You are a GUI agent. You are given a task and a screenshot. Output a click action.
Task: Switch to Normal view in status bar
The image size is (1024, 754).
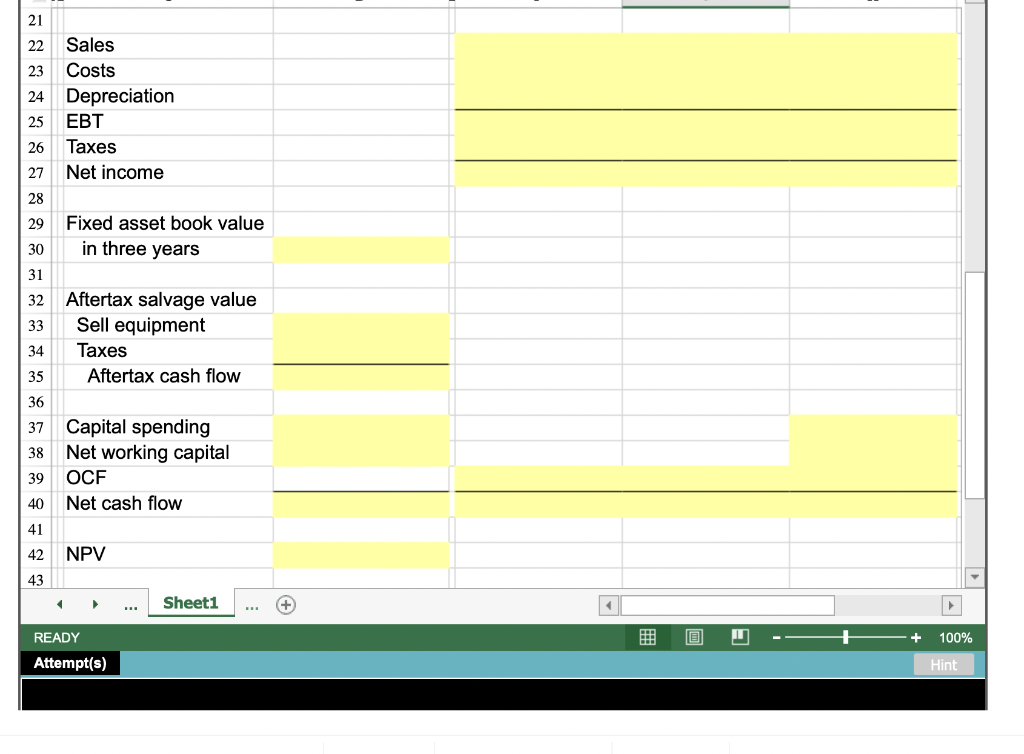(647, 637)
